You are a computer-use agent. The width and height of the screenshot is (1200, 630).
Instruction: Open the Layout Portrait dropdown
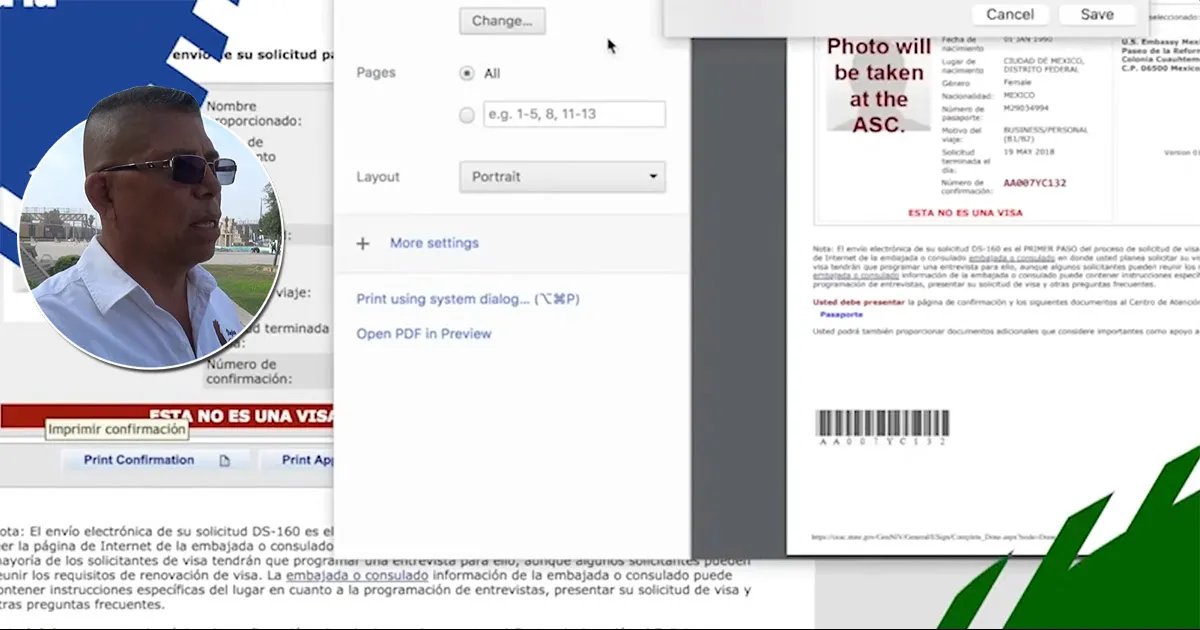(562, 177)
